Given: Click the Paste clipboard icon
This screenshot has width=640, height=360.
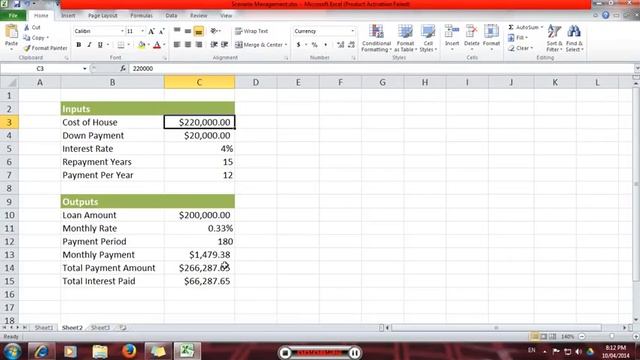Looking at the screenshot, I should tap(11, 31).
